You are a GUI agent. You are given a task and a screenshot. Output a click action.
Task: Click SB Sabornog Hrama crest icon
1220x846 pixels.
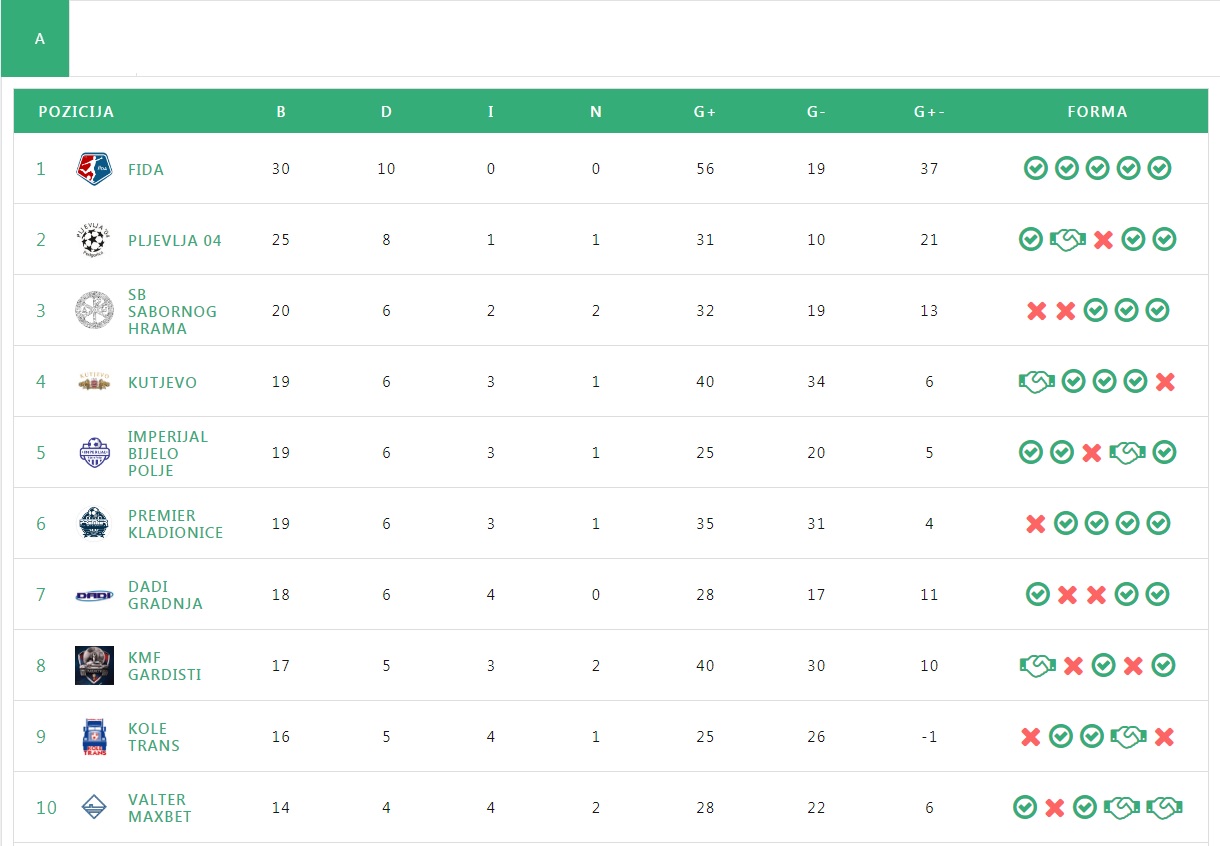coord(94,311)
